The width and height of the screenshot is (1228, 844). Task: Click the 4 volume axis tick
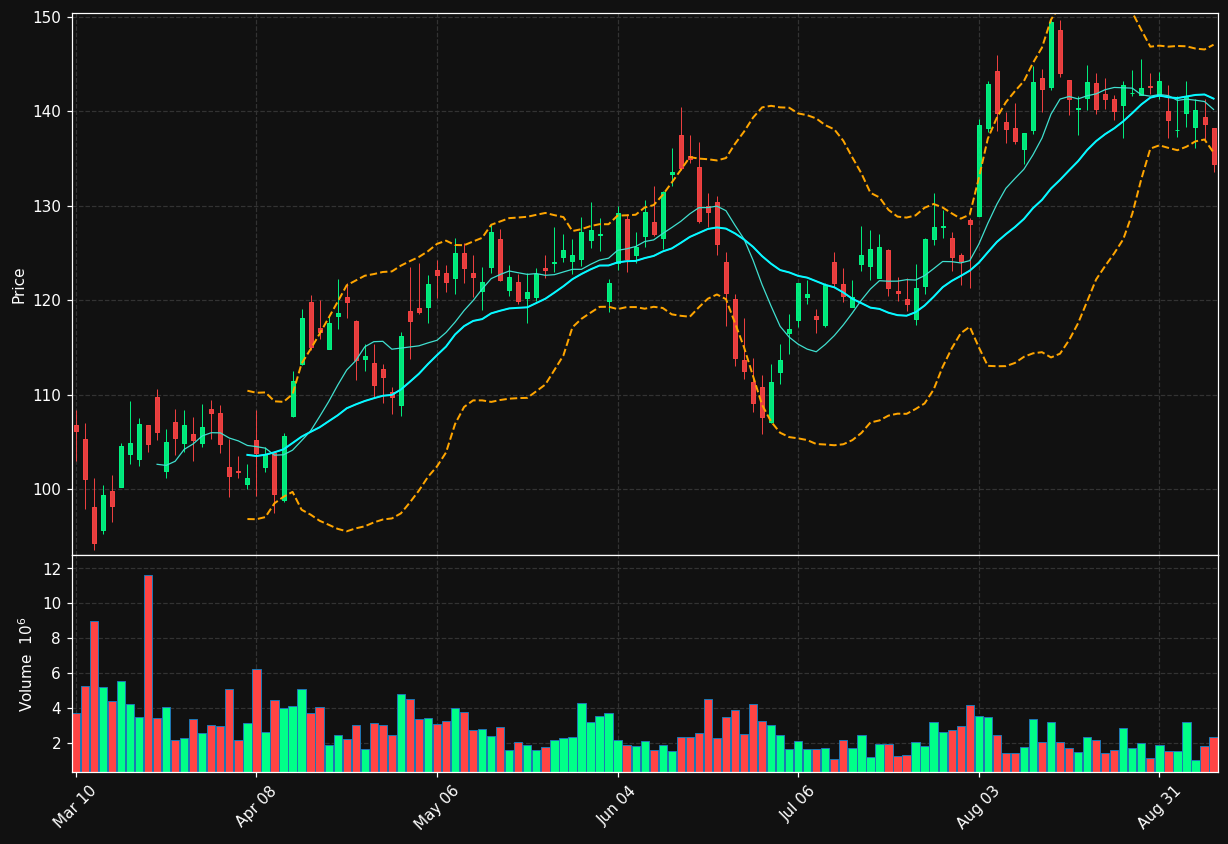(x=58, y=709)
